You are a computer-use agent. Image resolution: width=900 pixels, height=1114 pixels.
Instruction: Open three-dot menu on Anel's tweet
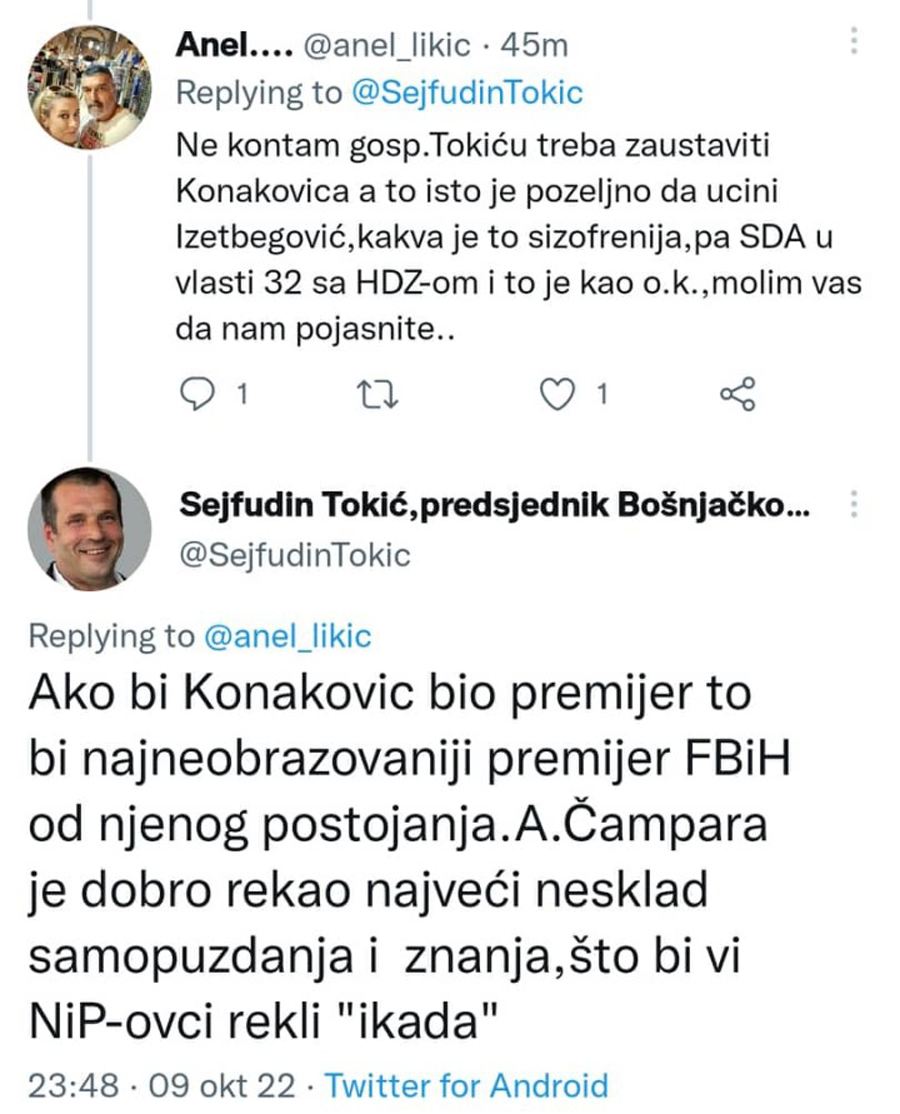(853, 41)
